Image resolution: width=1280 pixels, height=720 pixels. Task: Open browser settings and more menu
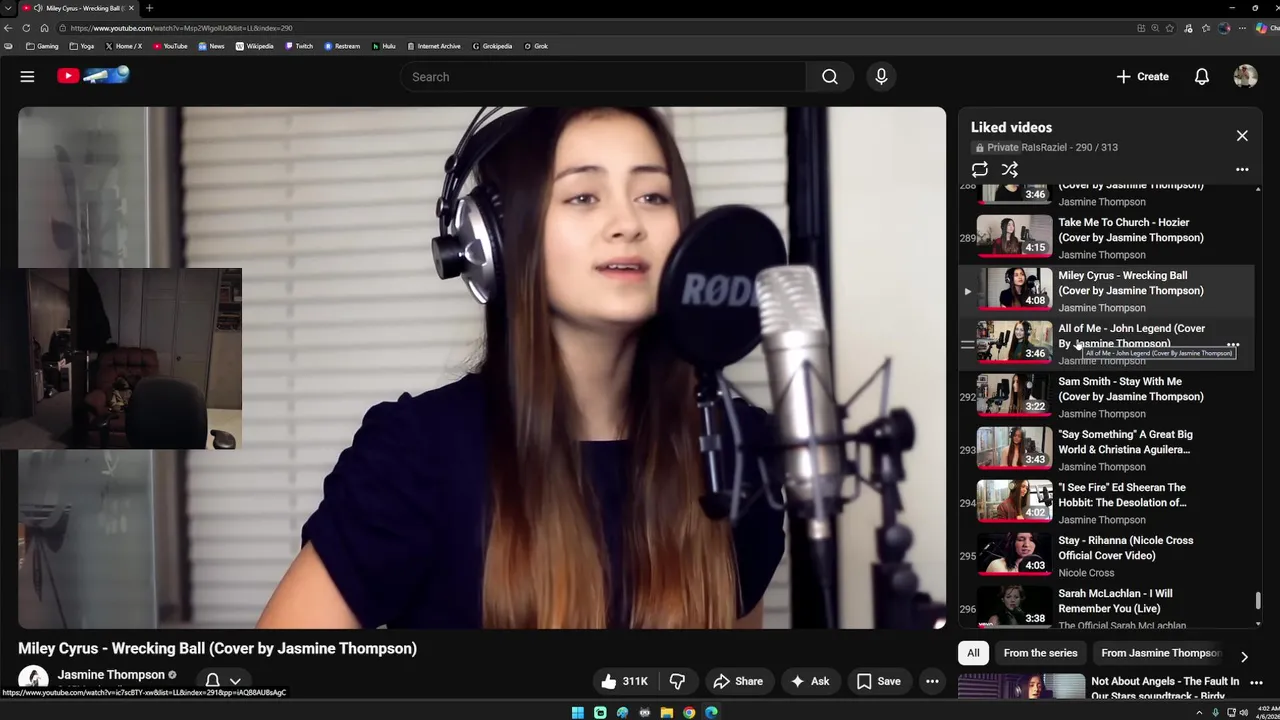[1242, 28]
